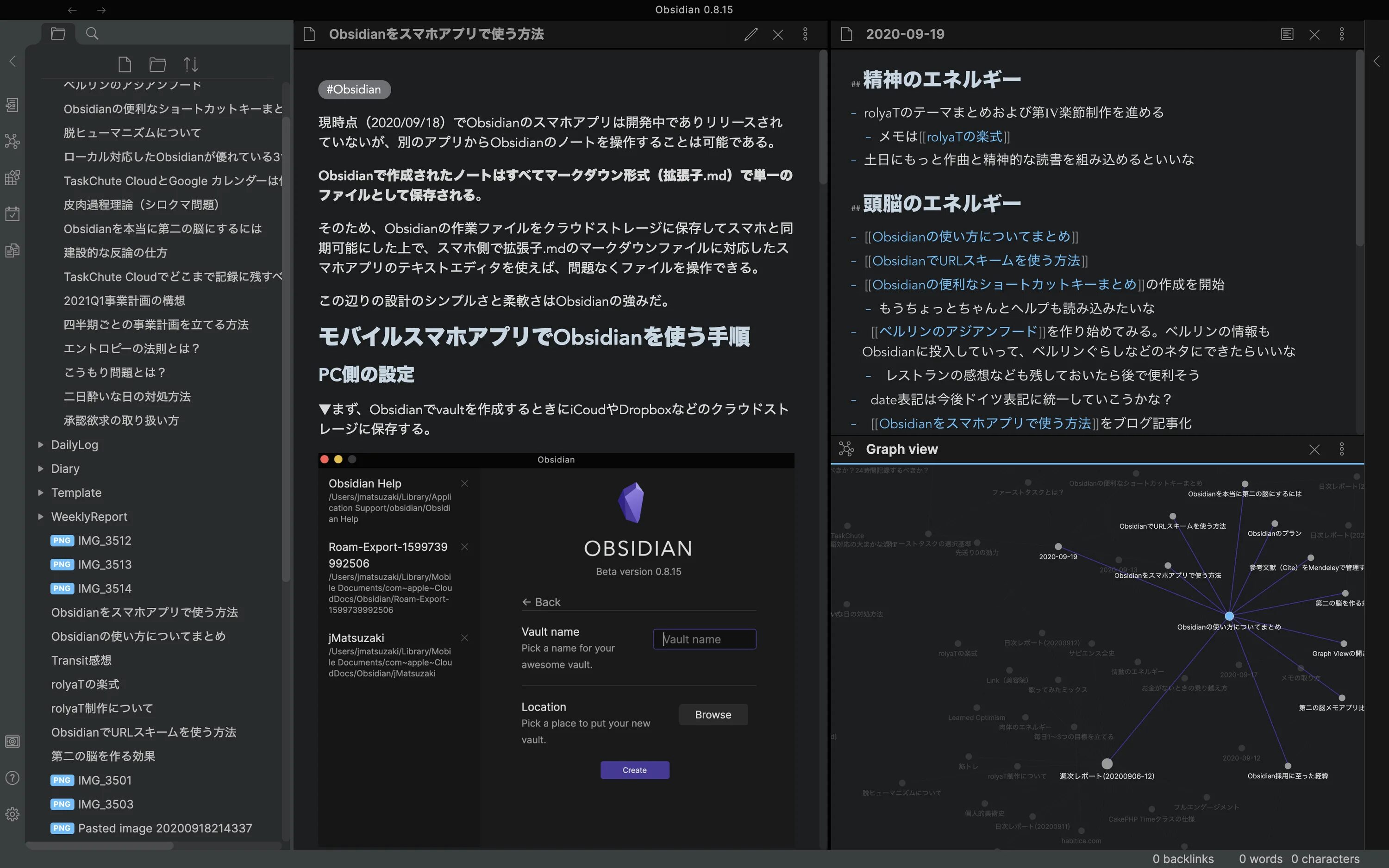The height and width of the screenshot is (868, 1389).
Task: Select graph node Obsidianの使い方についてまとめ
Action: pos(1229,616)
